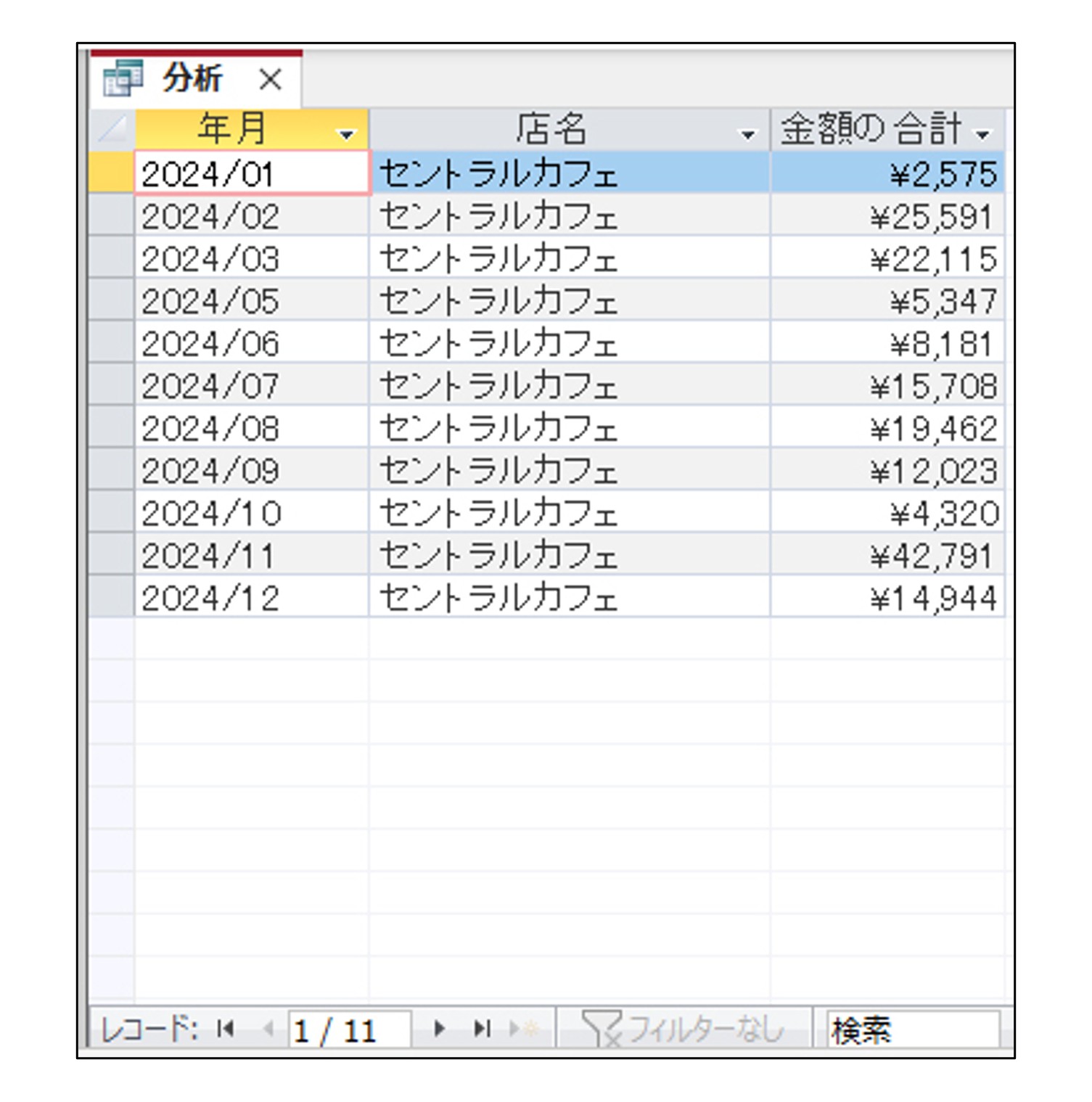The image size is (1092, 1102).
Task: Open the 店名 column filter dropdown
Action: click(x=747, y=134)
